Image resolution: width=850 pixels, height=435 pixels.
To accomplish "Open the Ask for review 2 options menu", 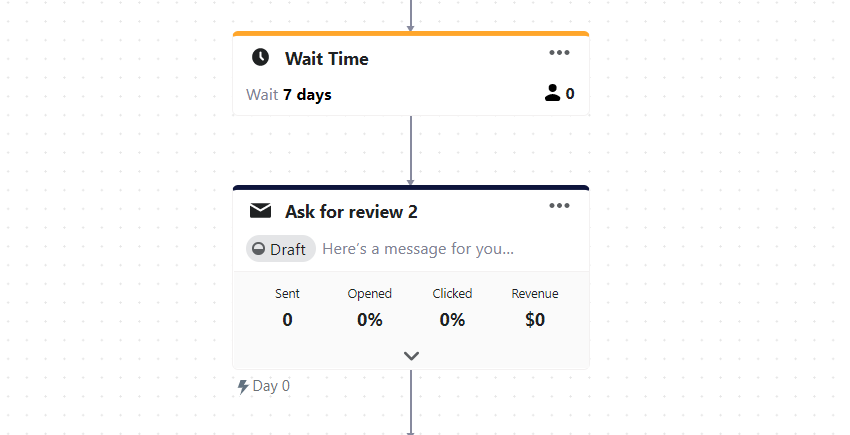I will click(559, 206).
